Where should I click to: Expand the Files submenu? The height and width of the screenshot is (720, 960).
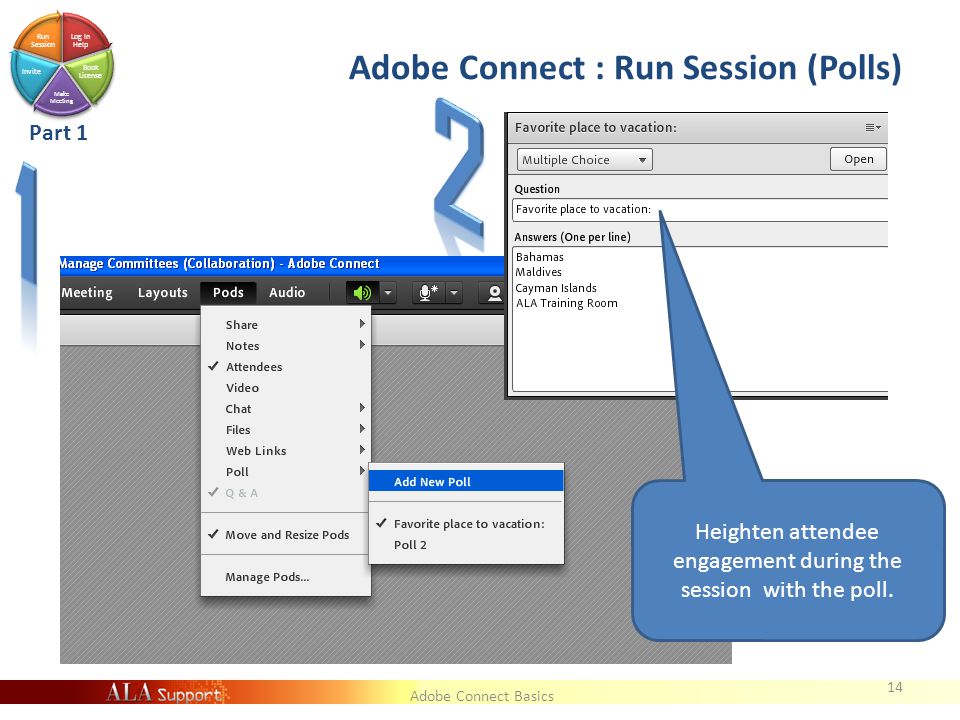pyautogui.click(x=287, y=430)
